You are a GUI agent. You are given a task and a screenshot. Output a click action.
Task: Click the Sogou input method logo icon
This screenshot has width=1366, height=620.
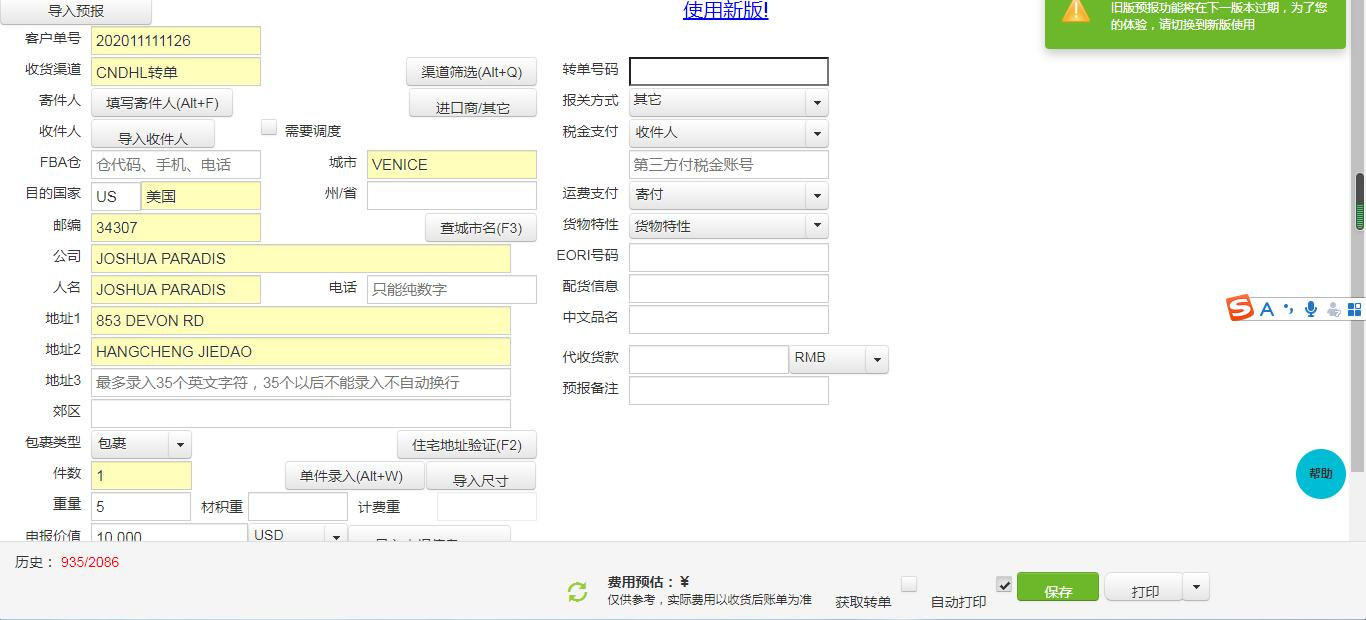coord(1239,308)
